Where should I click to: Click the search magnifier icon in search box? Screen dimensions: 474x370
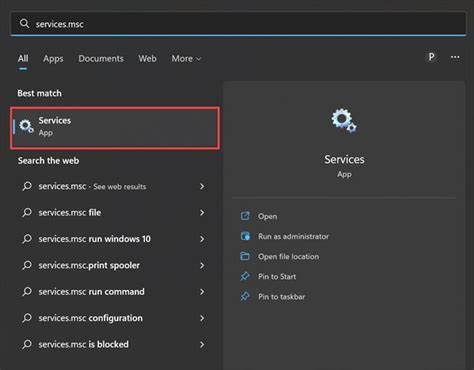click(x=24, y=23)
